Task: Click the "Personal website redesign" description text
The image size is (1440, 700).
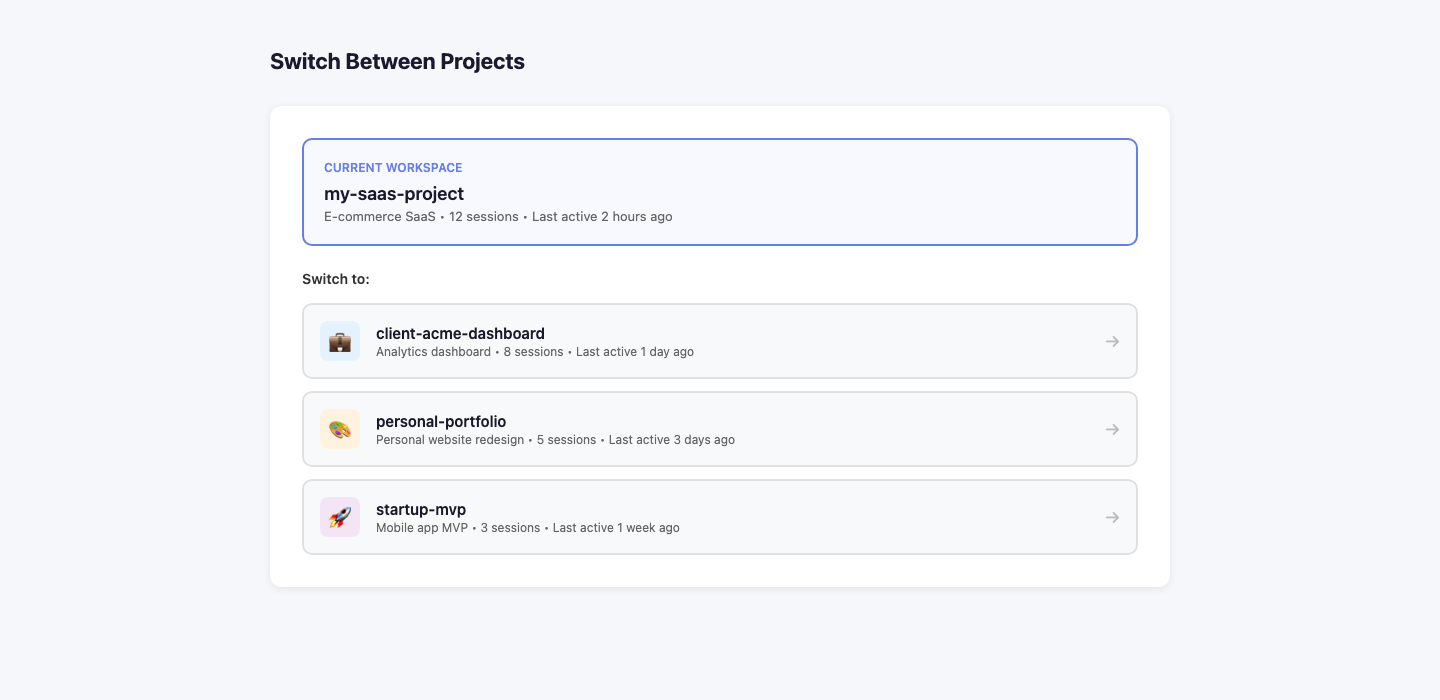Action: tap(450, 440)
